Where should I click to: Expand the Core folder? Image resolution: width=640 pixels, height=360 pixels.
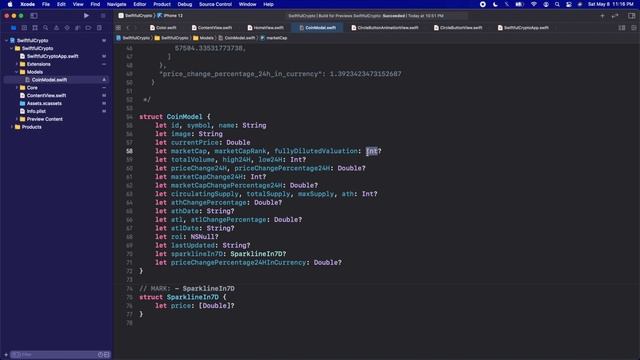click(x=17, y=88)
